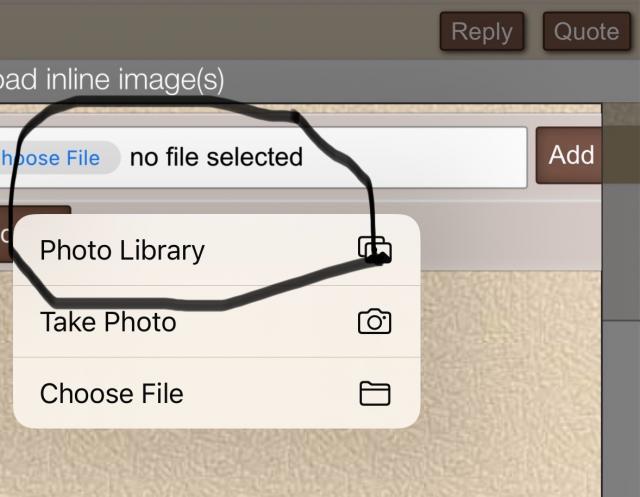The height and width of the screenshot is (497, 640).
Task: Choose the Take Photo menu option
Action: (108, 322)
